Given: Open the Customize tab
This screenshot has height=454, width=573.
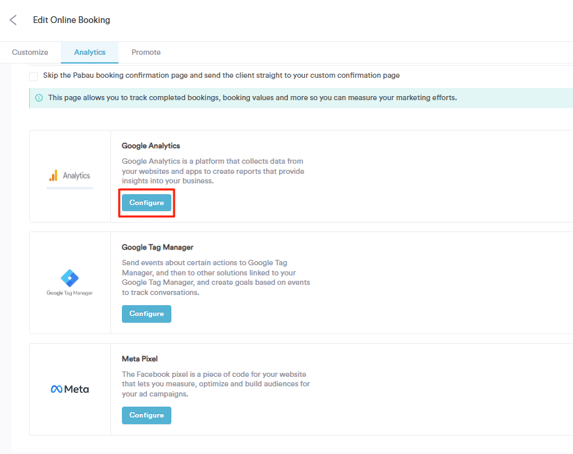Looking at the screenshot, I should [30, 52].
